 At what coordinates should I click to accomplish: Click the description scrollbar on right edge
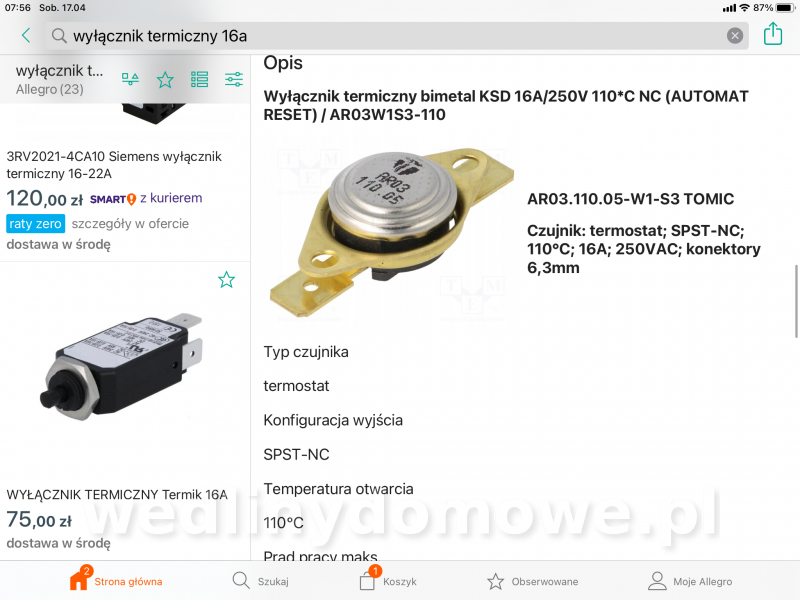tap(796, 301)
